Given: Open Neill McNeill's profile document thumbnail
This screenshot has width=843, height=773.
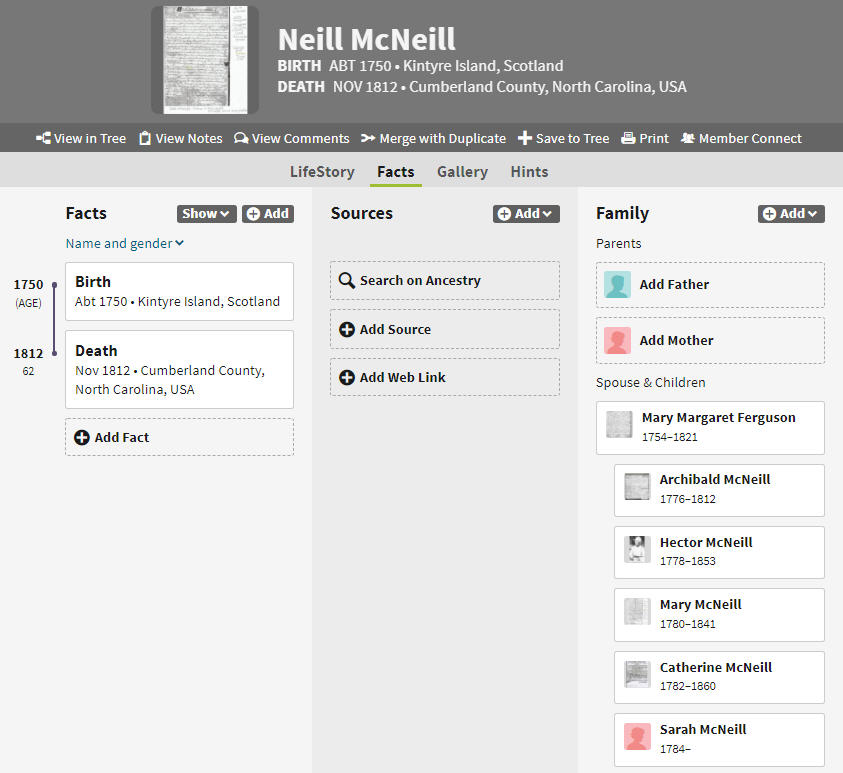Looking at the screenshot, I should tap(204, 59).
